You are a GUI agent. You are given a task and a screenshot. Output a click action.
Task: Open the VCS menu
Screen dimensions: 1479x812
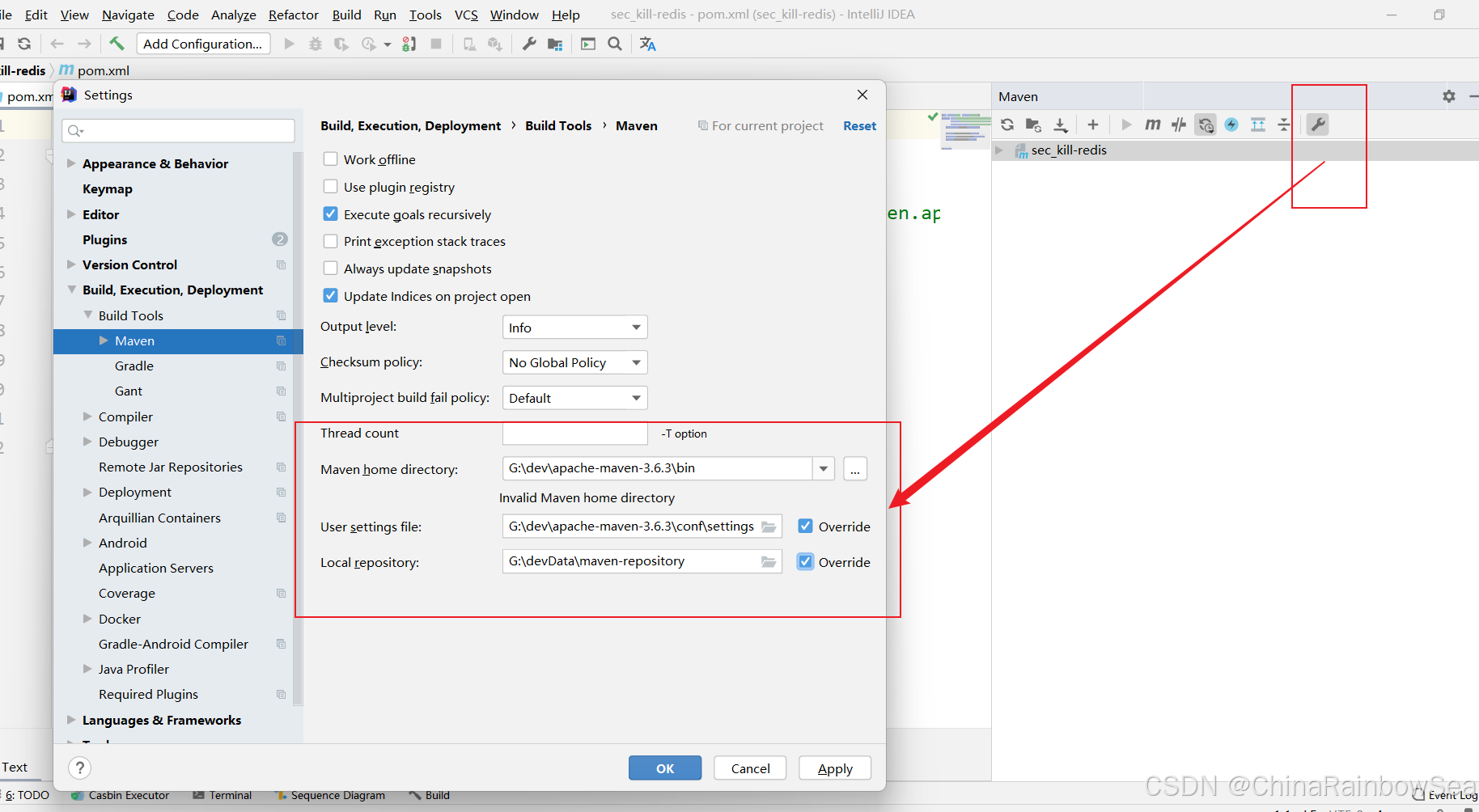[466, 15]
